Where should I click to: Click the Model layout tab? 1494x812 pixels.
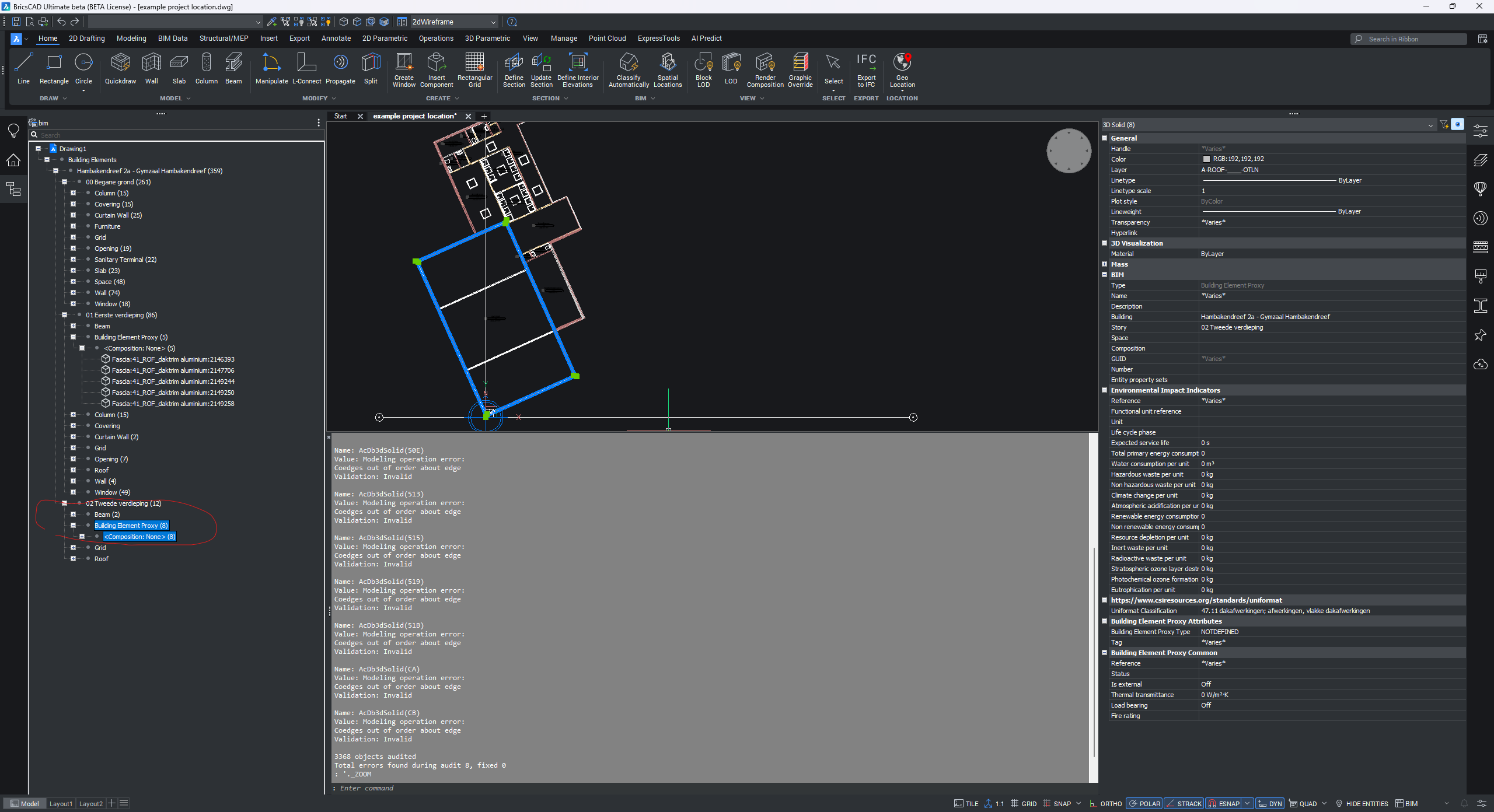point(25,804)
